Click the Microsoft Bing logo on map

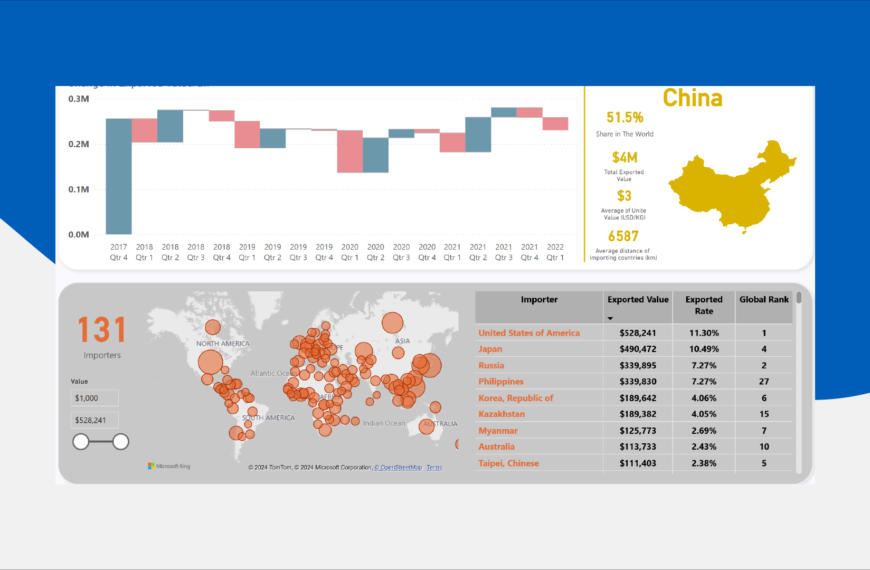(169, 466)
